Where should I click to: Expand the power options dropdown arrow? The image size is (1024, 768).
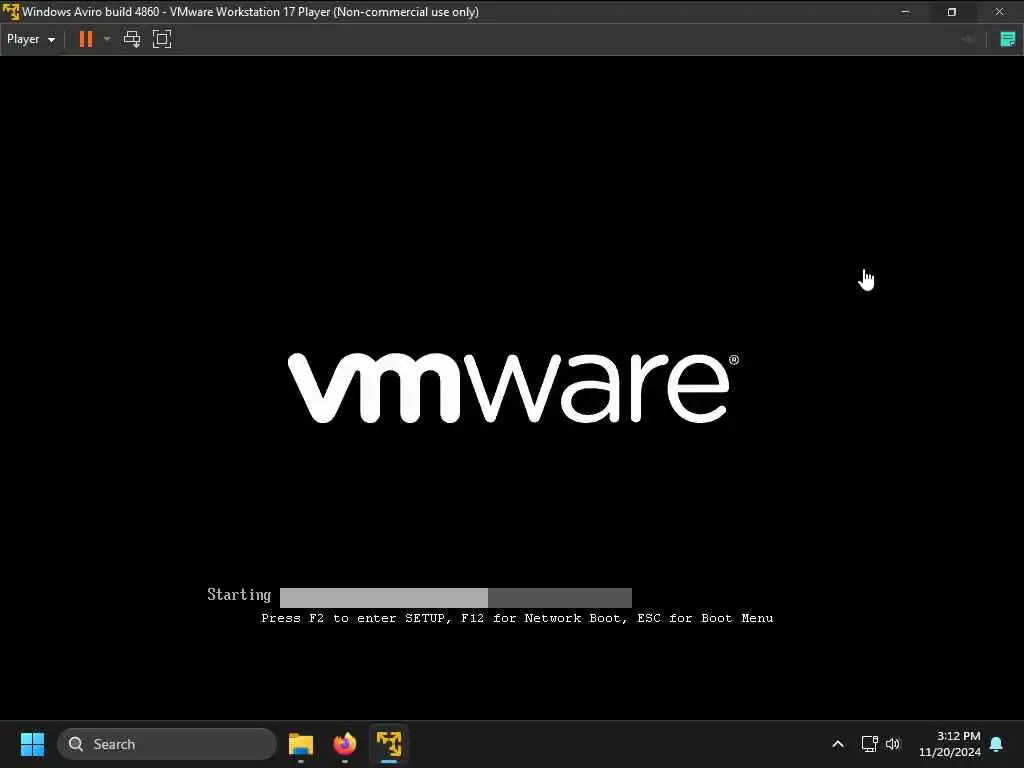107,39
